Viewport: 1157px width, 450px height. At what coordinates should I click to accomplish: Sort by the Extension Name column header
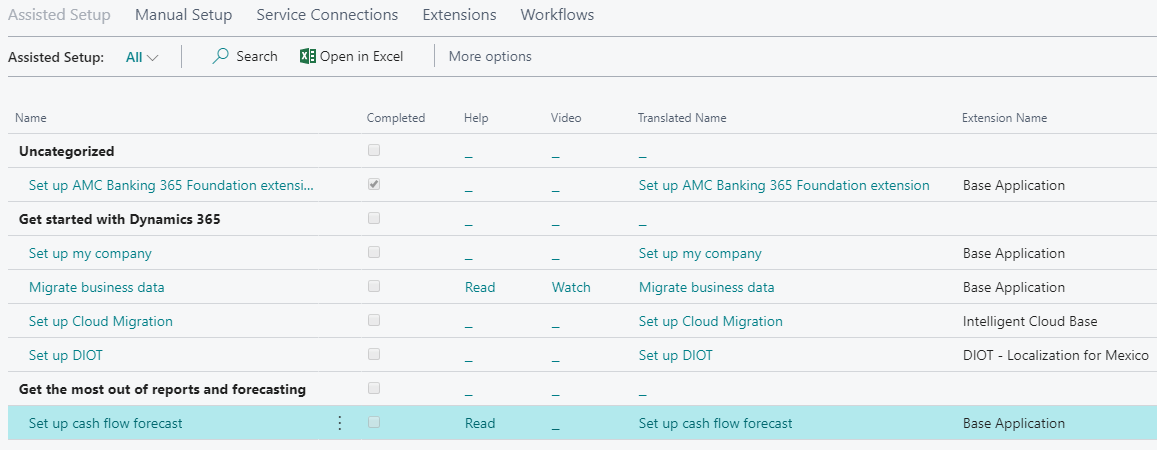[x=1004, y=118]
